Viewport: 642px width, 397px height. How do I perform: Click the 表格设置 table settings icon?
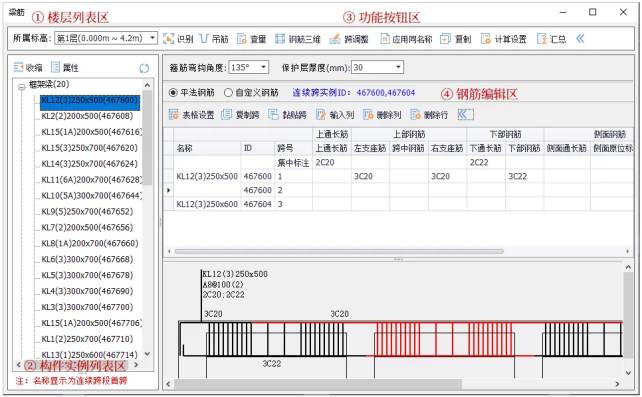pos(174,115)
